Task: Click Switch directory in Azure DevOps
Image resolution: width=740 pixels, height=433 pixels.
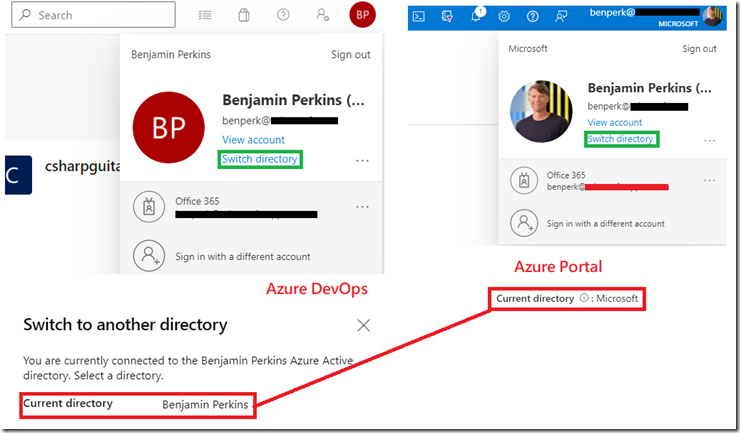Action: click(260, 159)
